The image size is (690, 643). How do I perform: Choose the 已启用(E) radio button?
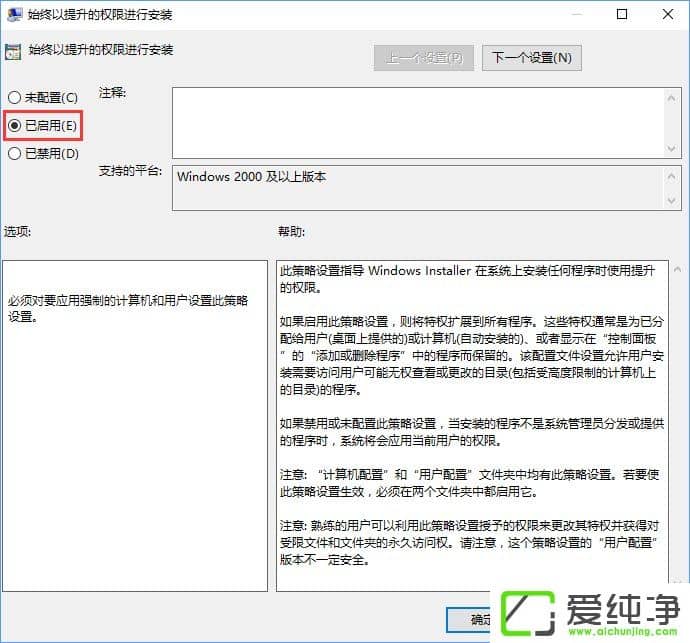14,125
